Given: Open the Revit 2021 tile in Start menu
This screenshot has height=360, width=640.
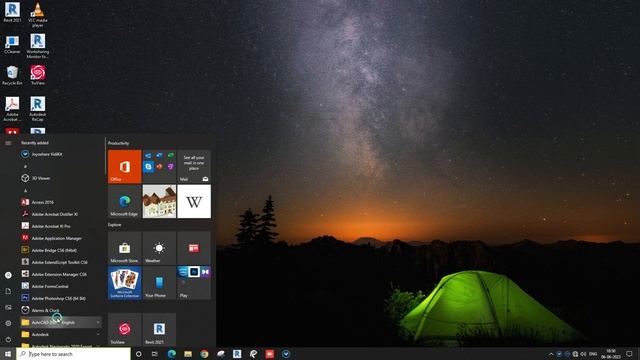Looking at the screenshot, I should tap(159, 329).
